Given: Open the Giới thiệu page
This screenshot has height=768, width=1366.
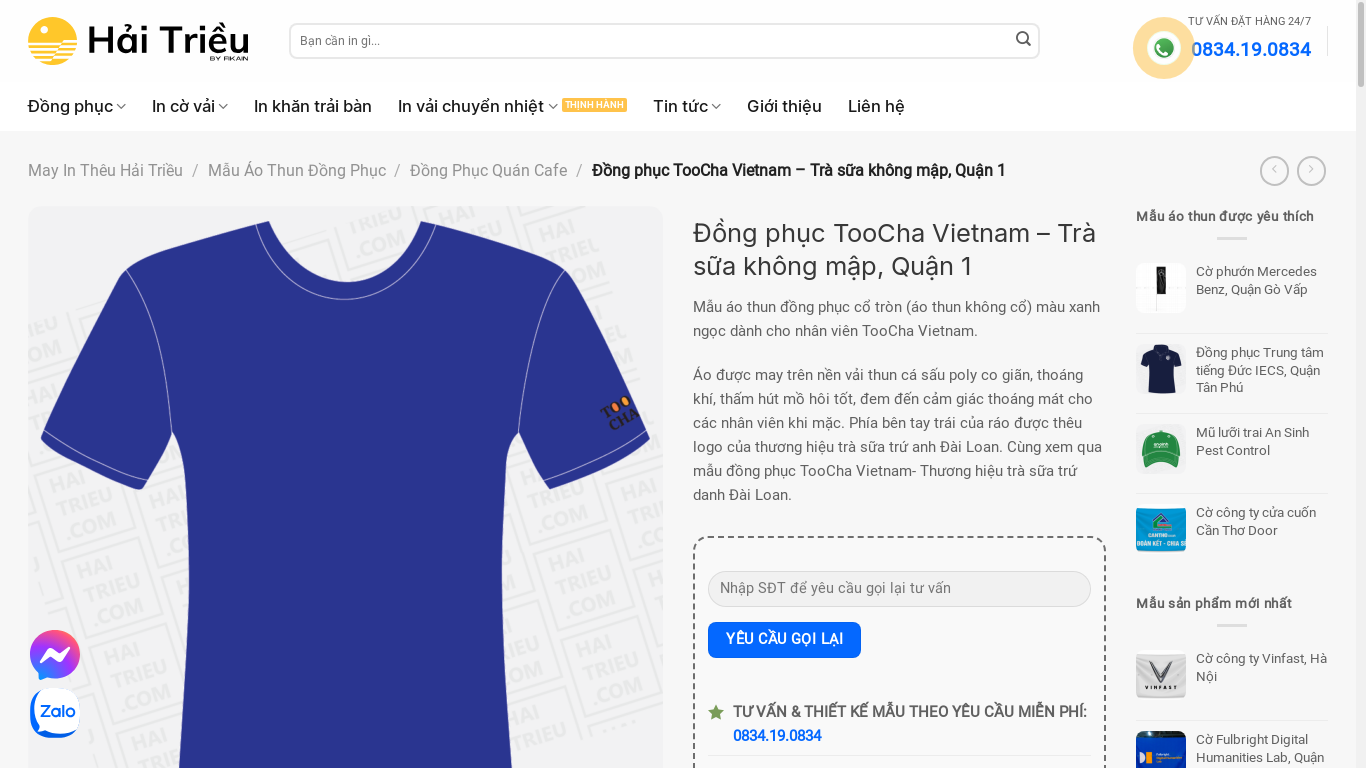Looking at the screenshot, I should click(784, 106).
